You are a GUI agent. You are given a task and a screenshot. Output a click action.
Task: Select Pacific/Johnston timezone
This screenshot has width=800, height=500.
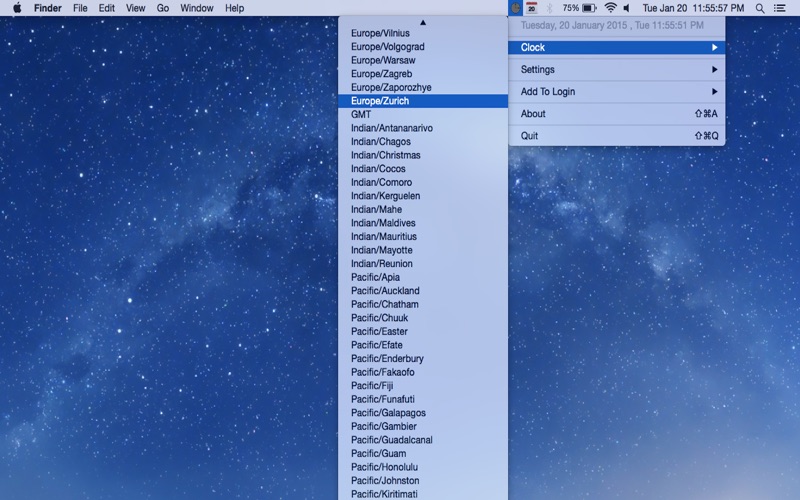(x=423, y=481)
